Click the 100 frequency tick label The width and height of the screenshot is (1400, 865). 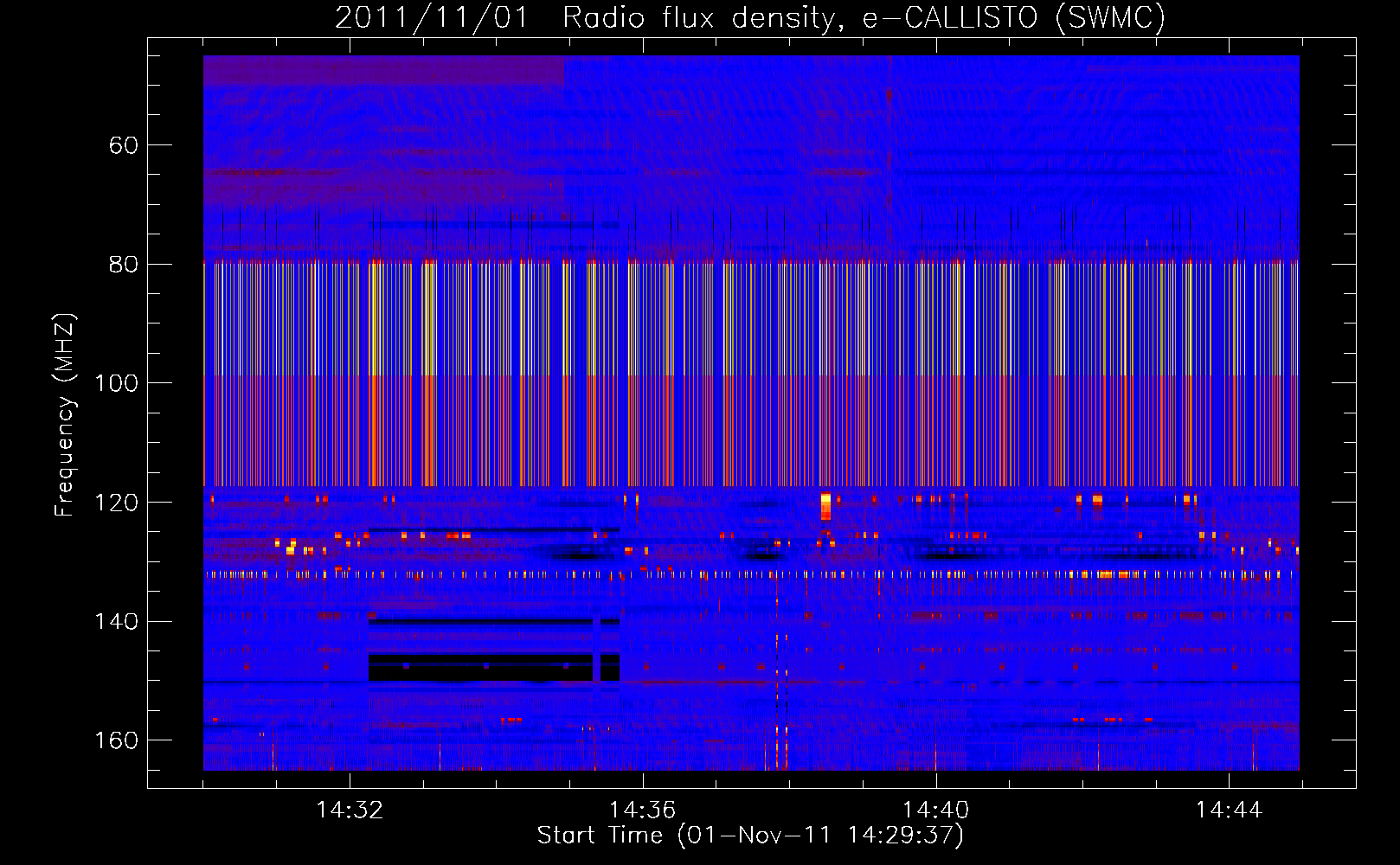(x=117, y=383)
